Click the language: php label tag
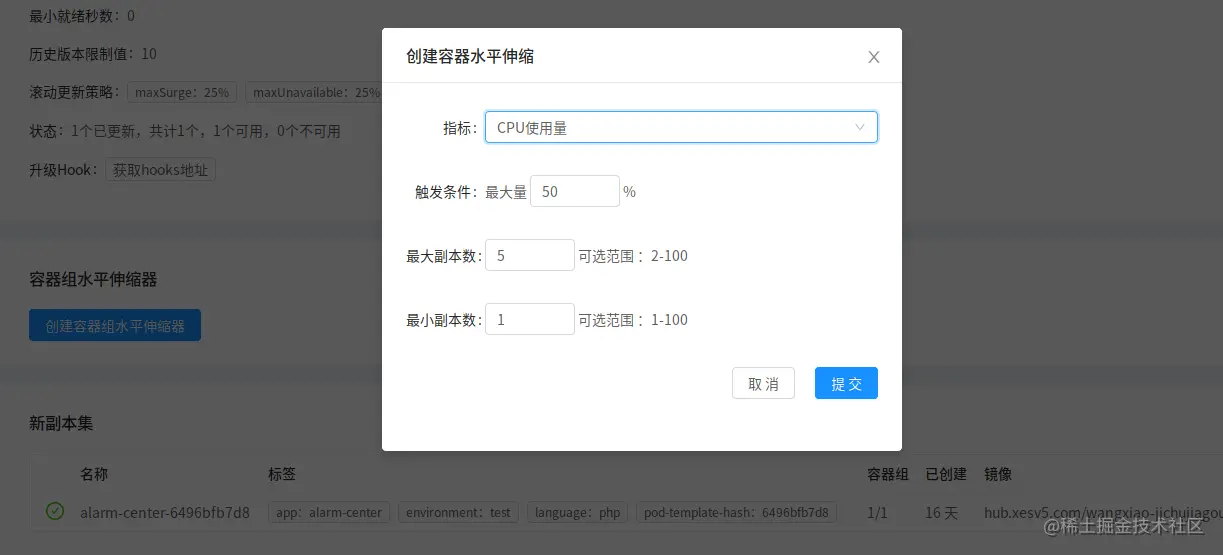 pos(577,512)
